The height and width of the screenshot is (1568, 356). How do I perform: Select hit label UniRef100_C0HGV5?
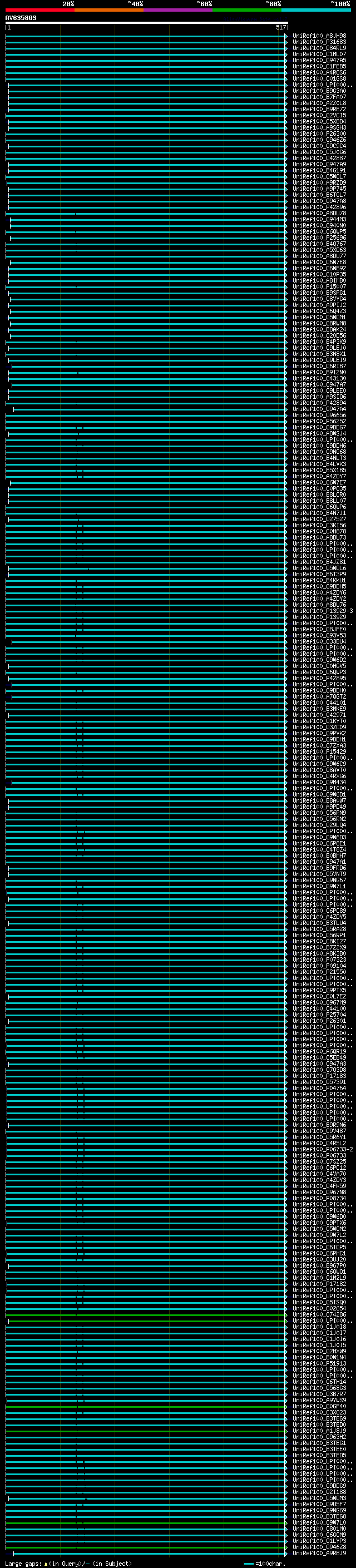pyautogui.click(x=319, y=666)
